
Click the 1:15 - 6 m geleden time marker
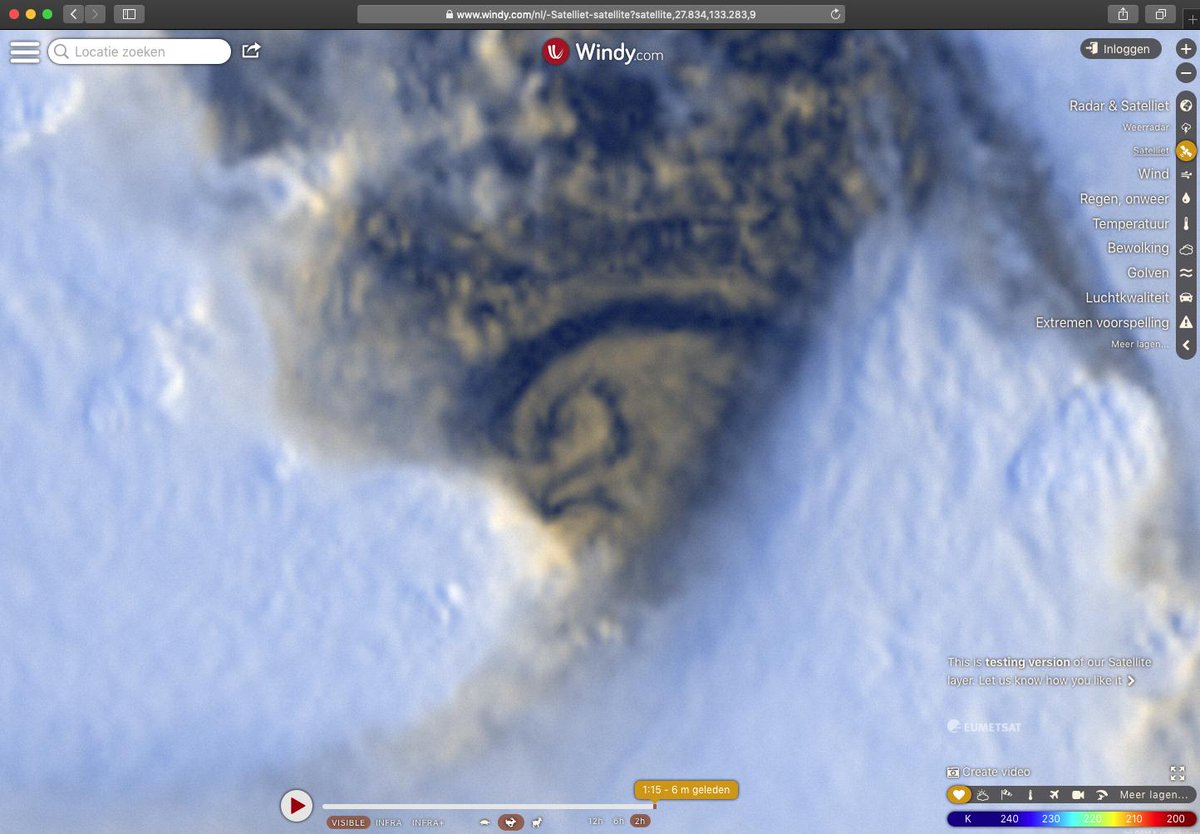coord(686,790)
